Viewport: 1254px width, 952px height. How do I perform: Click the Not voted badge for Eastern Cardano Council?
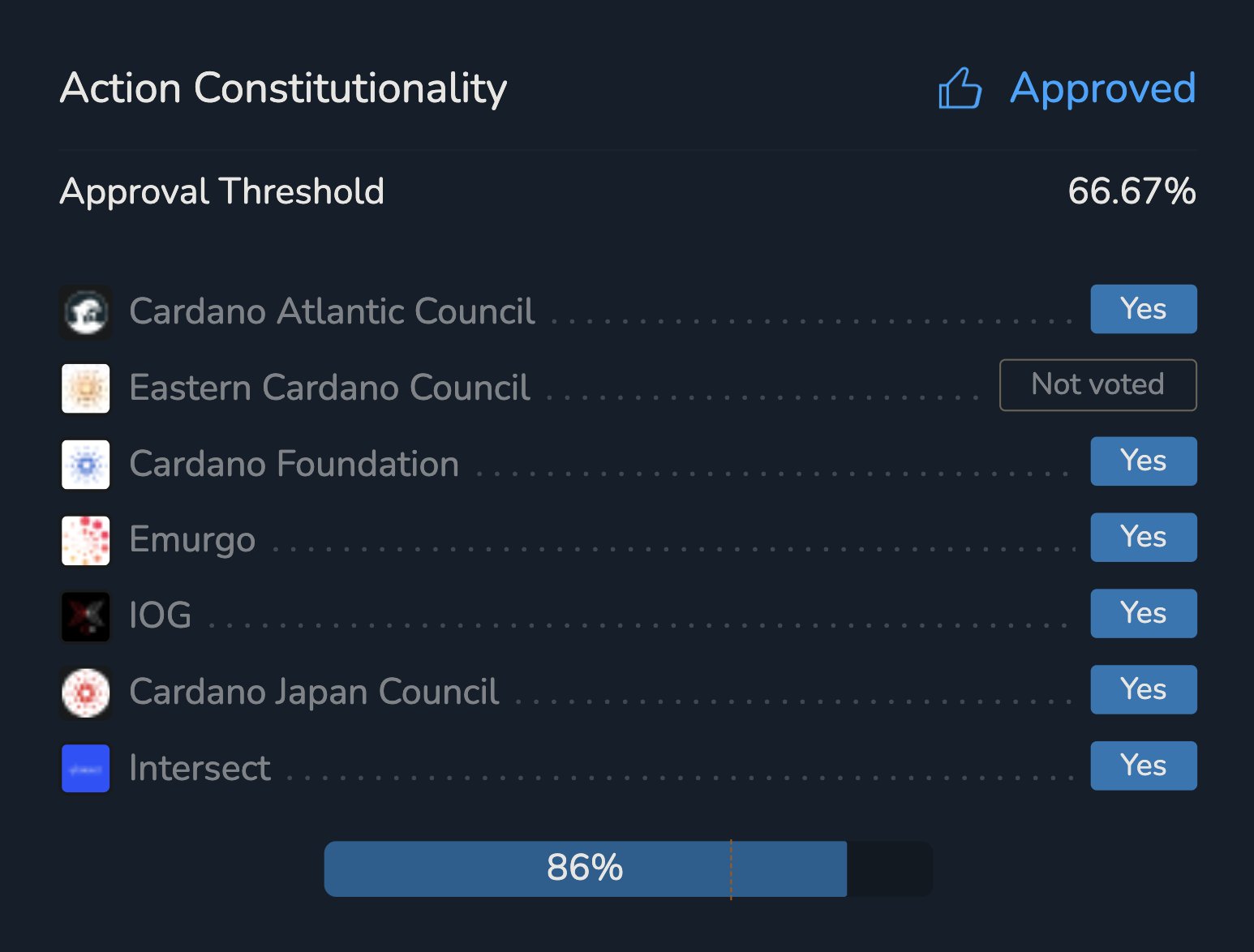pos(1097,384)
